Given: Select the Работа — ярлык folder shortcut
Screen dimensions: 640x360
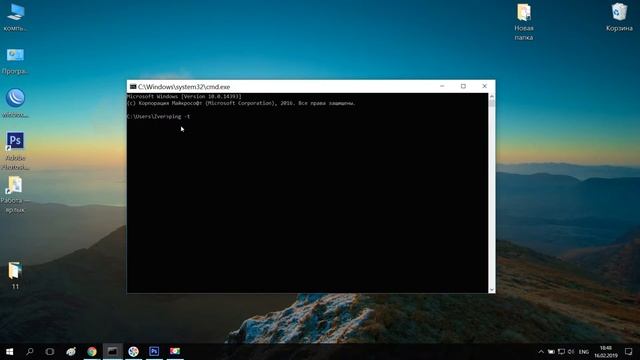Looking at the screenshot, I should (x=15, y=195).
